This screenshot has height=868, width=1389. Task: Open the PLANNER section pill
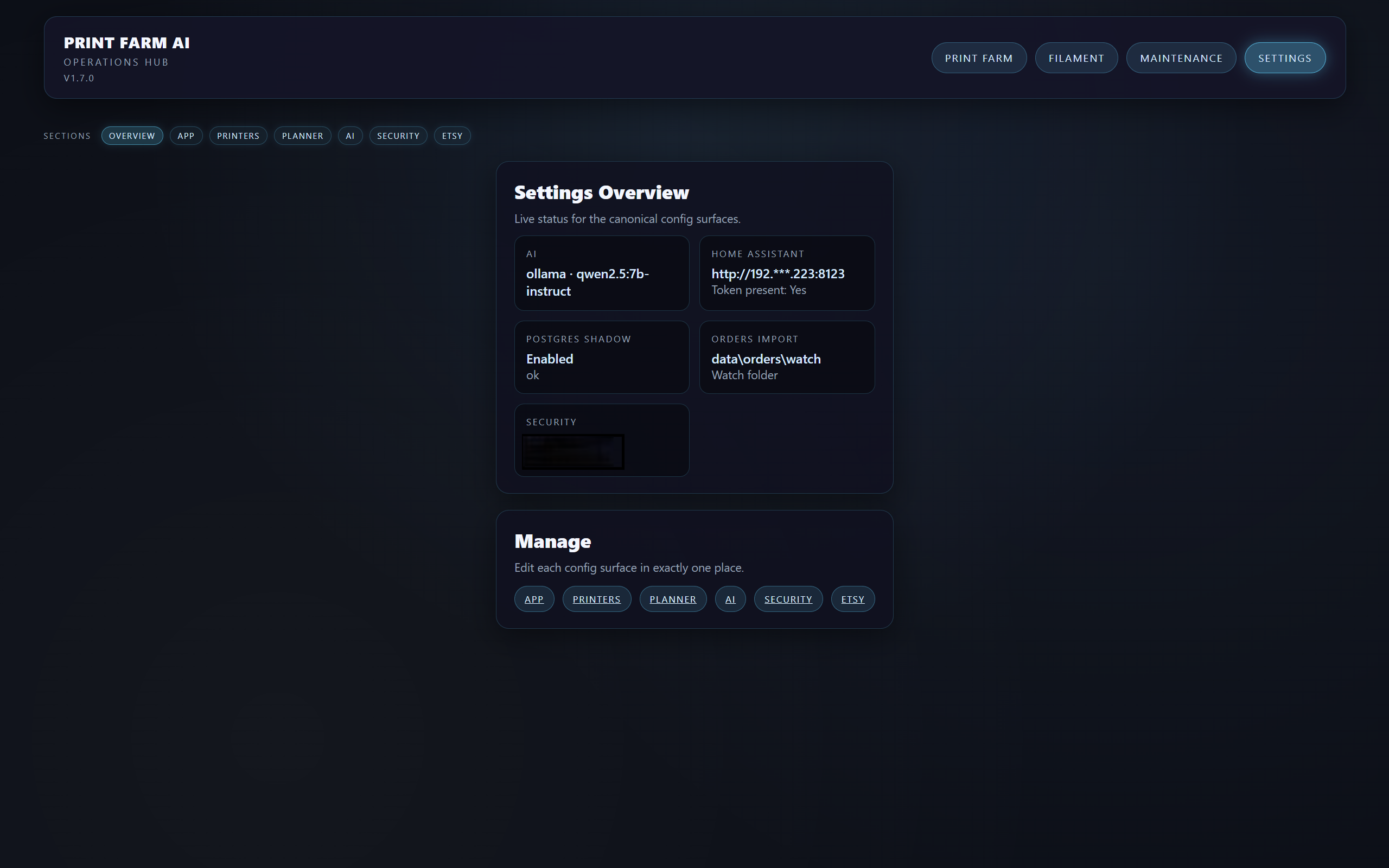pos(302,136)
